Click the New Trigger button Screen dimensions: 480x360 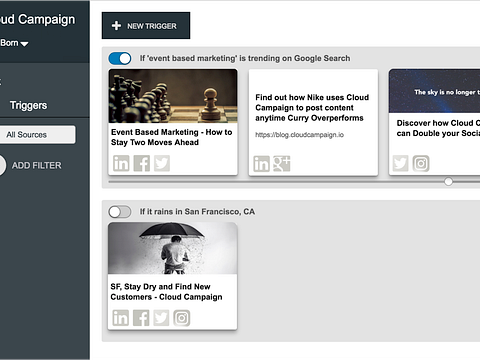(x=146, y=26)
